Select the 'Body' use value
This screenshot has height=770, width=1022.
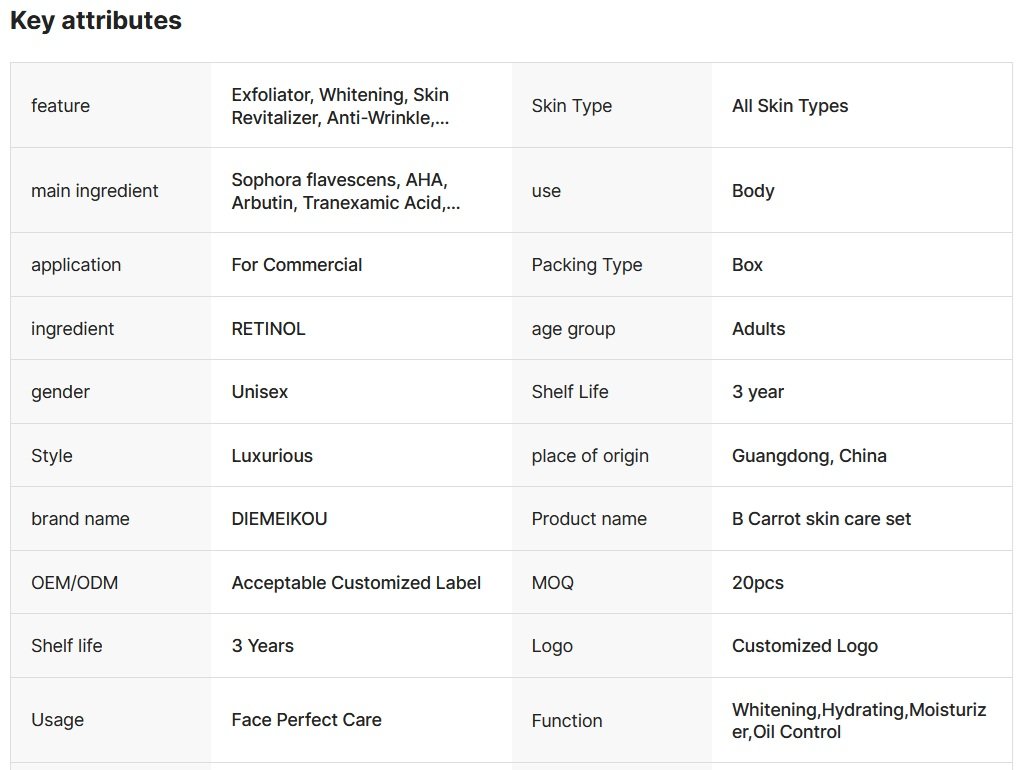[753, 191]
